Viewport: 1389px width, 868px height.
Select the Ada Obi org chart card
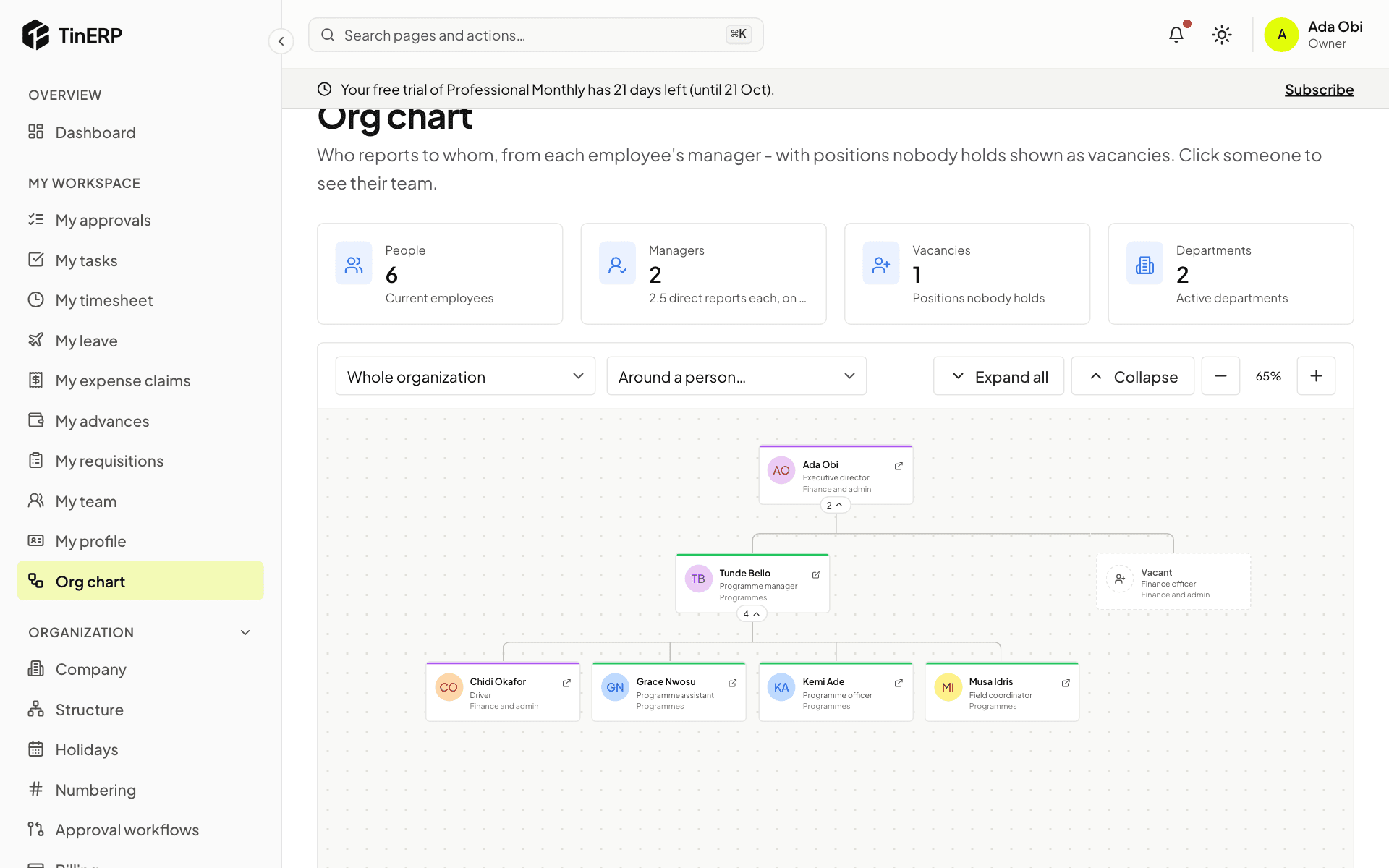836,475
